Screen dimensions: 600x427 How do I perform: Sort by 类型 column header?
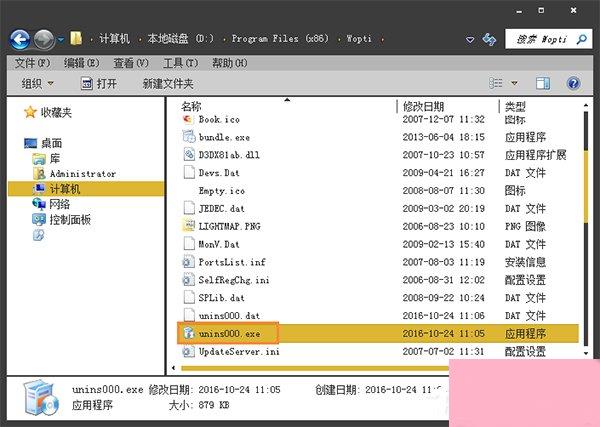(x=515, y=106)
